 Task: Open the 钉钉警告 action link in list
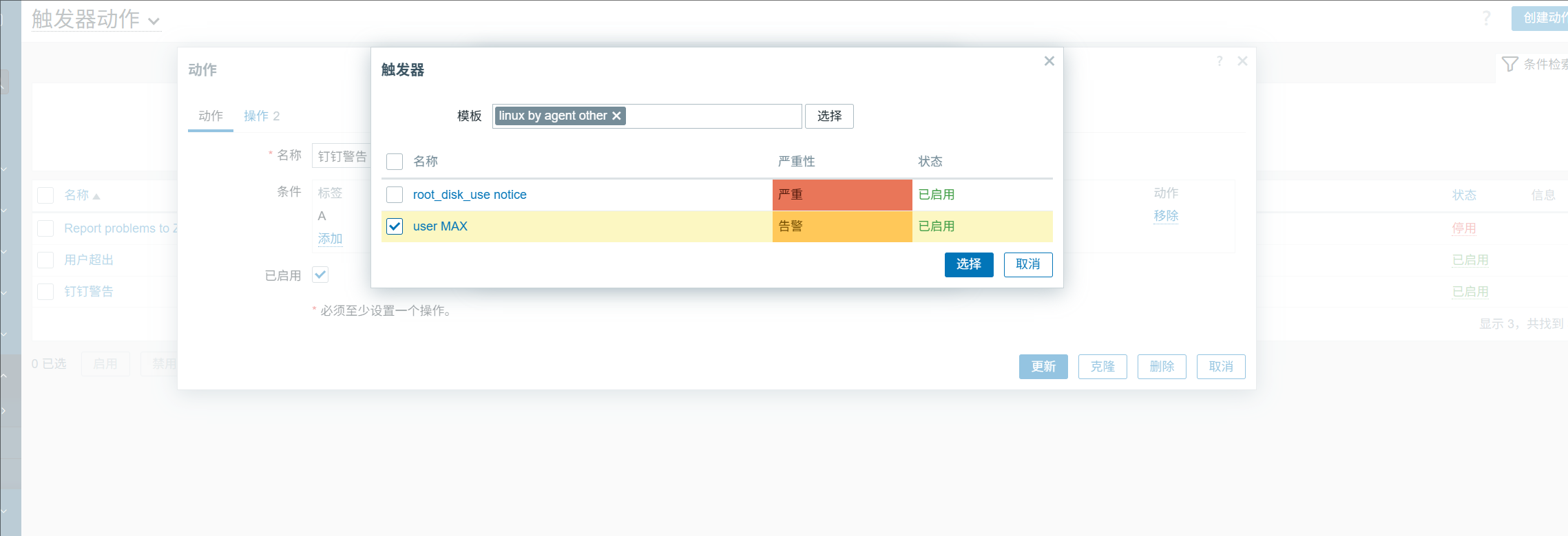pos(89,292)
